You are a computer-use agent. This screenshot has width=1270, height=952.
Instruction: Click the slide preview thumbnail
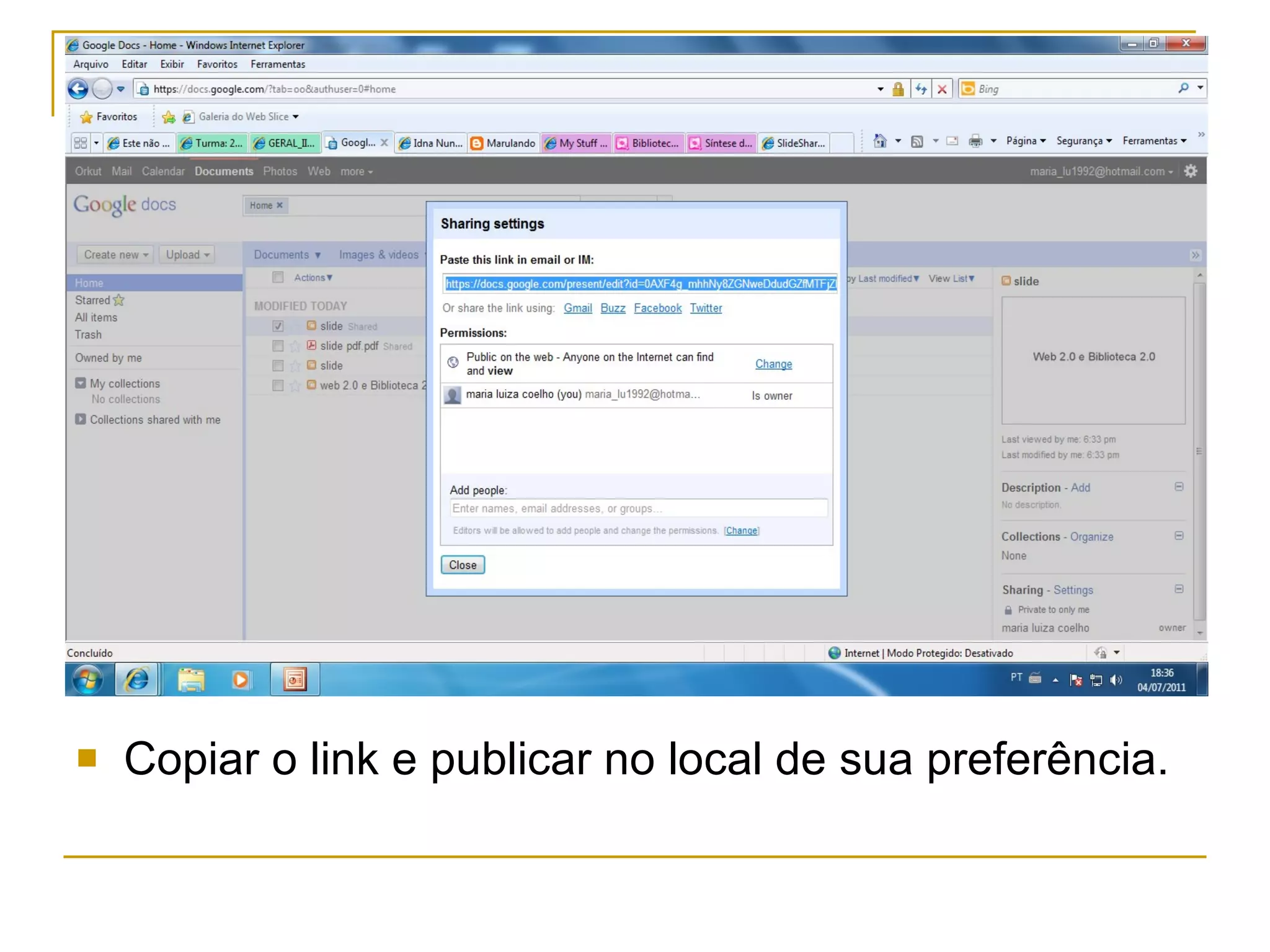point(1093,360)
